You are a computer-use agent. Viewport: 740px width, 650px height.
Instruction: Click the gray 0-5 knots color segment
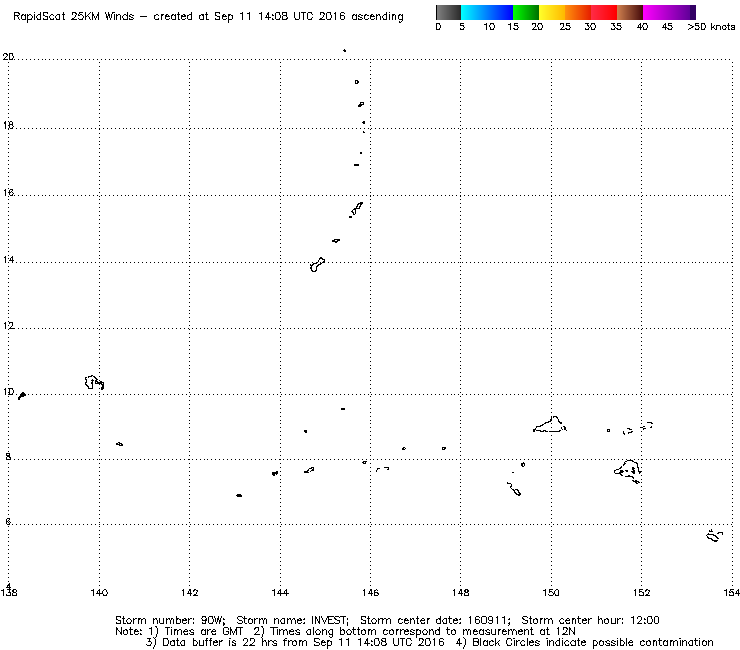click(448, 12)
